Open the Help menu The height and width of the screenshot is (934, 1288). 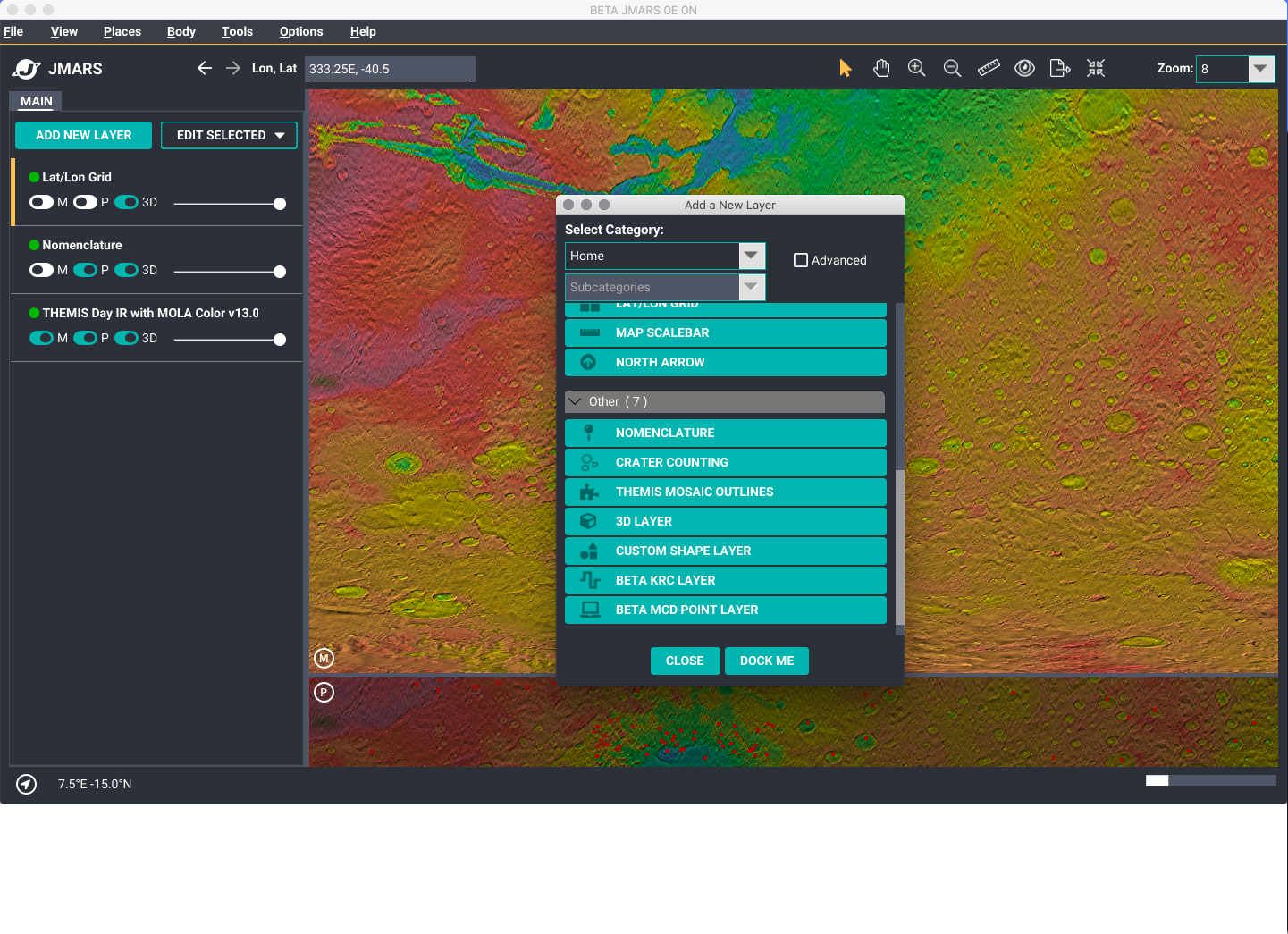tap(363, 31)
